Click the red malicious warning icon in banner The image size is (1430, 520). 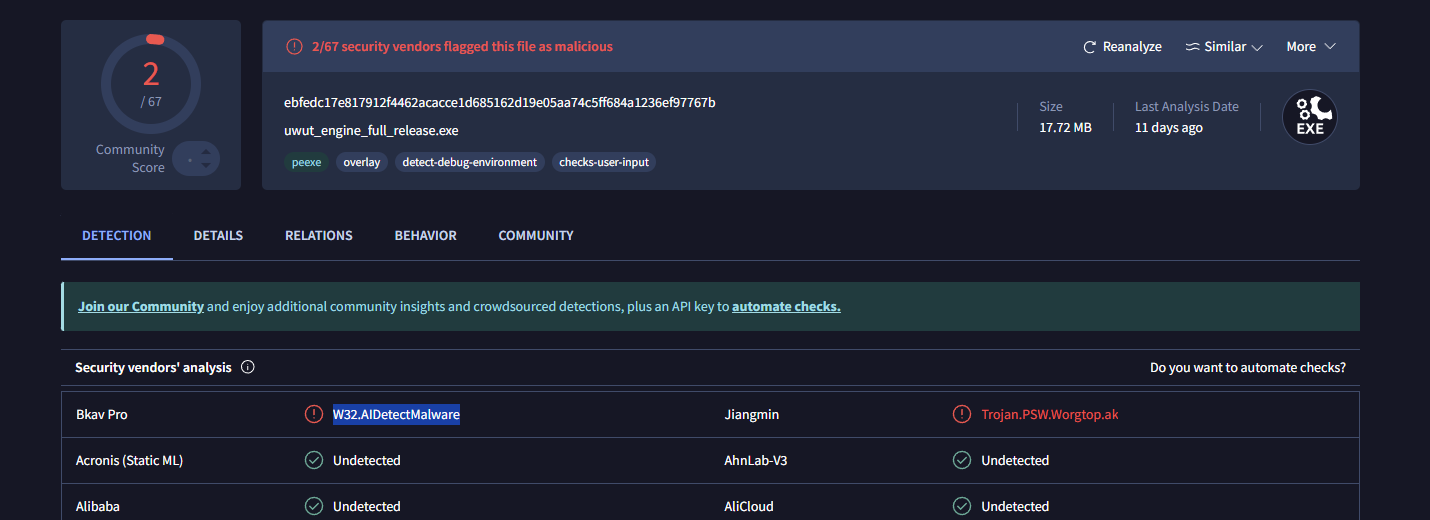[294, 46]
